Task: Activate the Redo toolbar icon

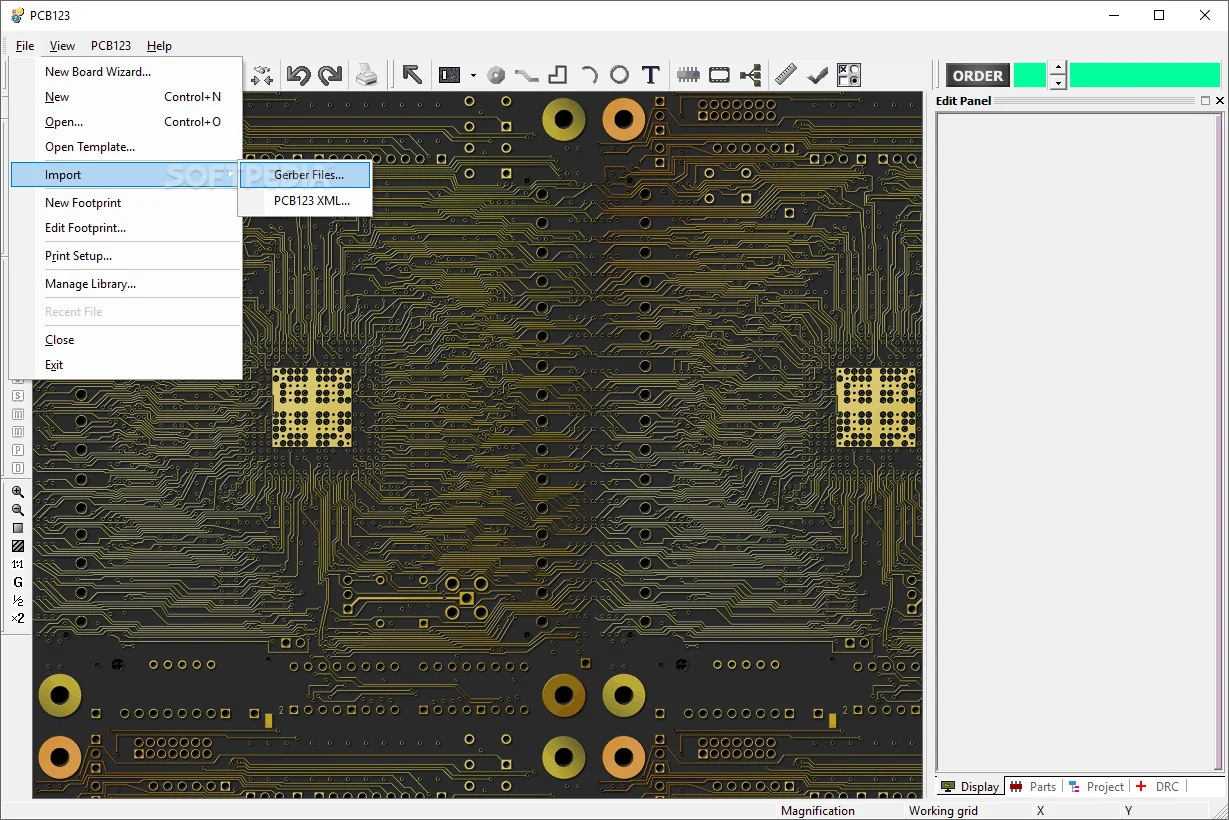Action: [331, 74]
